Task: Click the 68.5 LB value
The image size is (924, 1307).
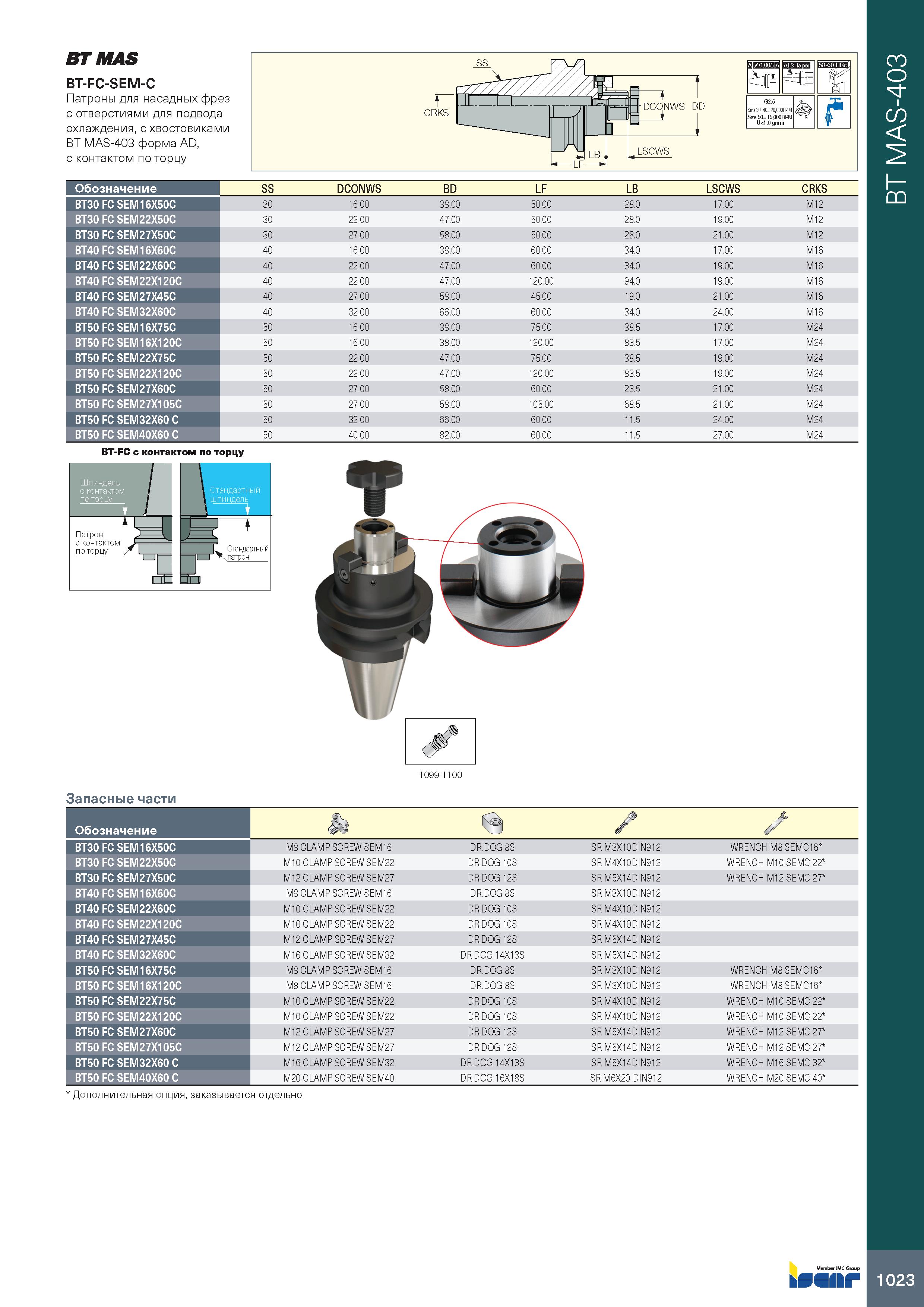Action: point(632,404)
